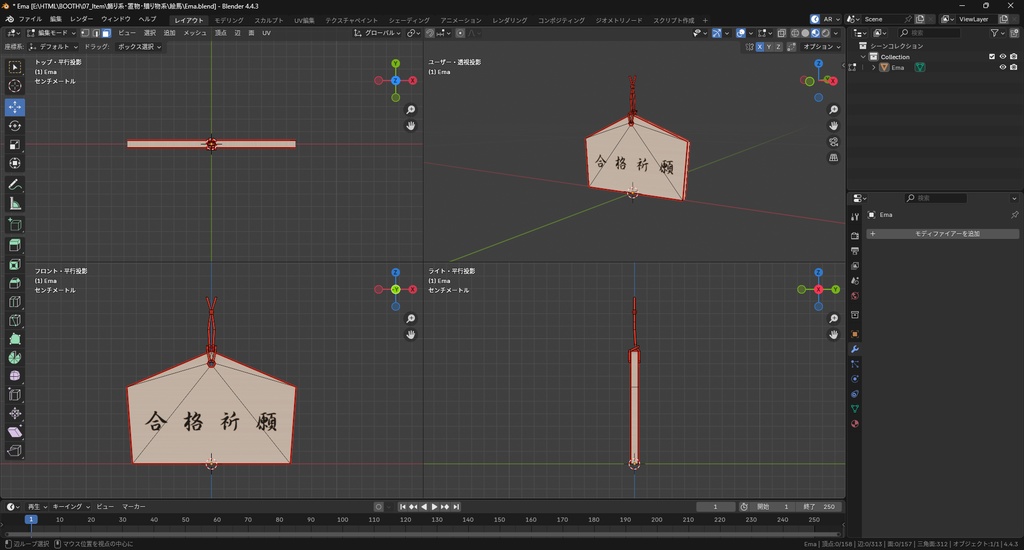Uncheck the Collection exclude checkbox

pos(991,57)
